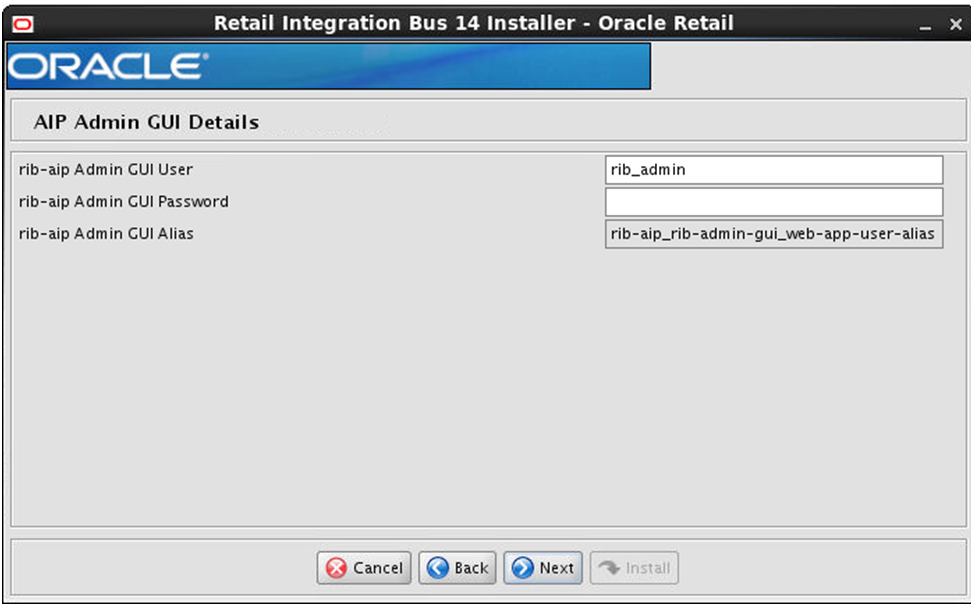
Task: Go back with the Back button
Action: (x=457, y=568)
